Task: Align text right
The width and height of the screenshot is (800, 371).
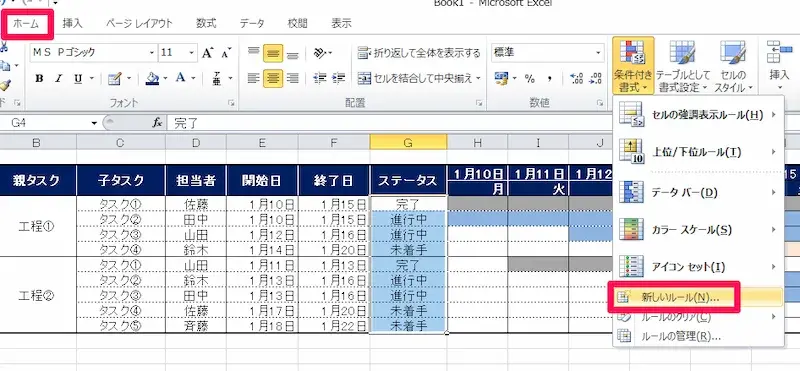Action: 292,79
